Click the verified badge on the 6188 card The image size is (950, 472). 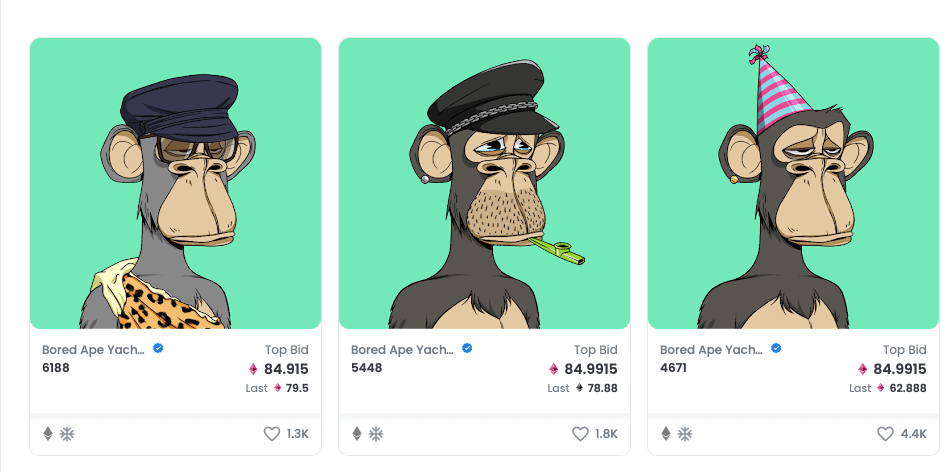(158, 349)
